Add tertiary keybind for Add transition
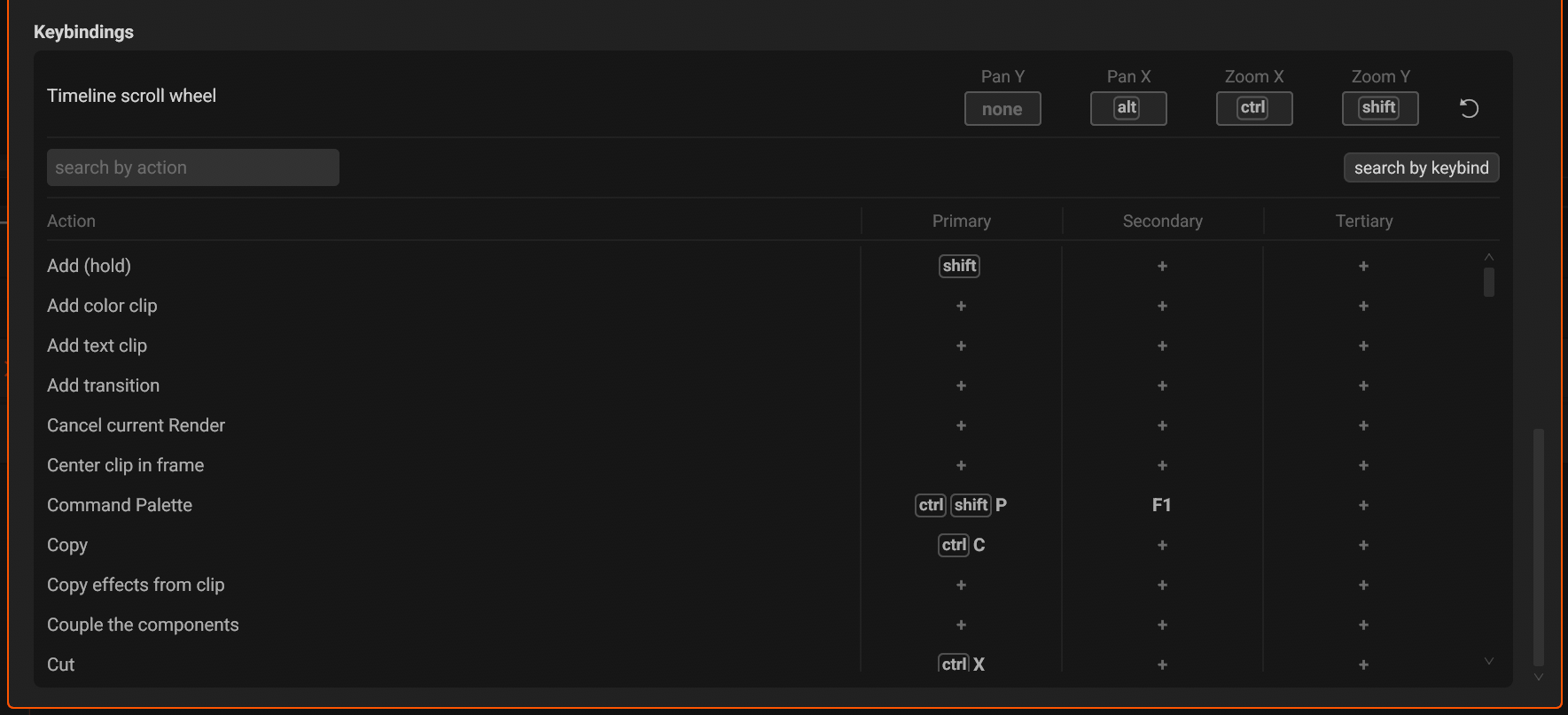The height and width of the screenshot is (715, 1568). [x=1363, y=385]
